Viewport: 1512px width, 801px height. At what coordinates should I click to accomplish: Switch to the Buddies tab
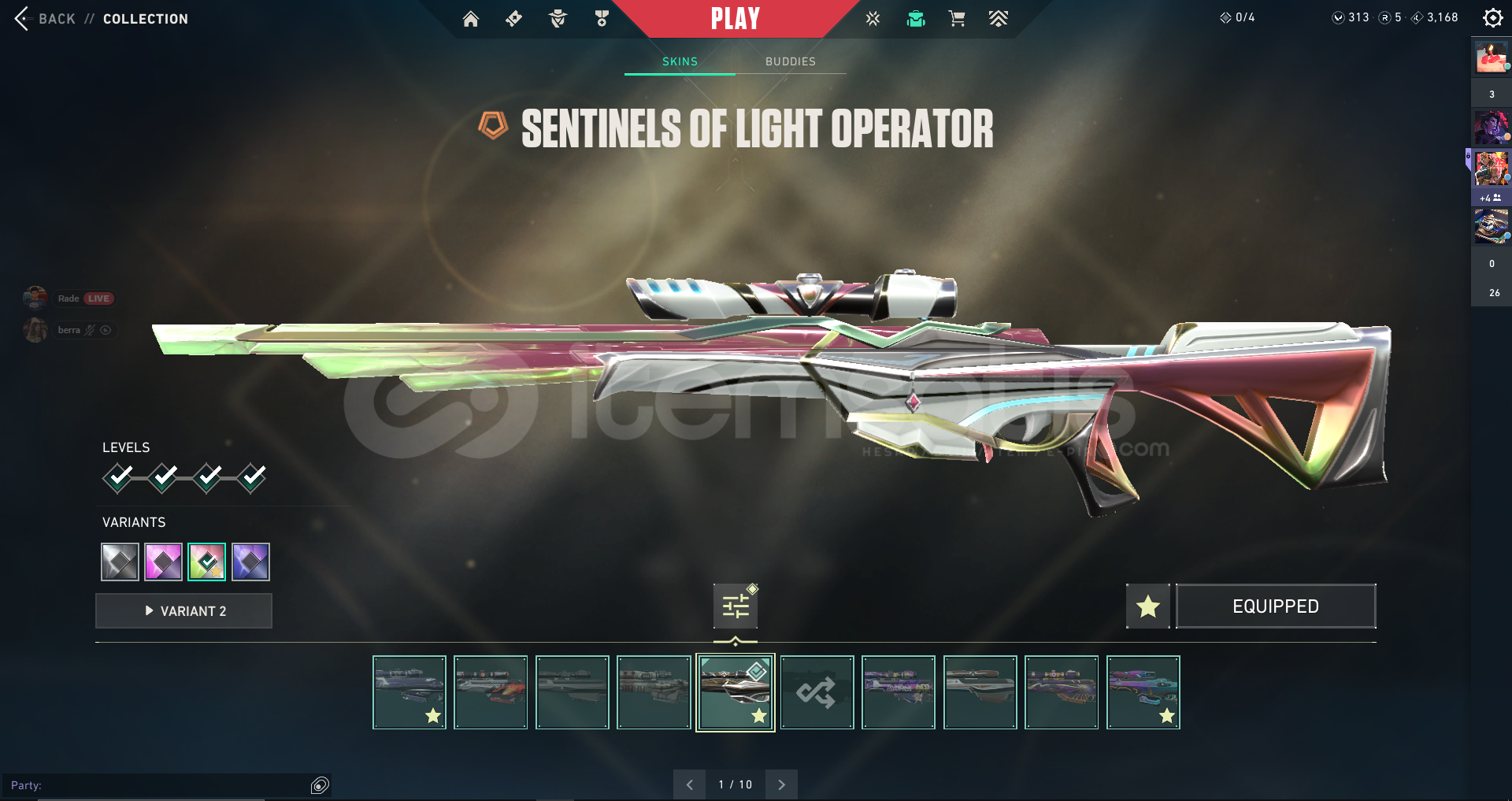(791, 61)
